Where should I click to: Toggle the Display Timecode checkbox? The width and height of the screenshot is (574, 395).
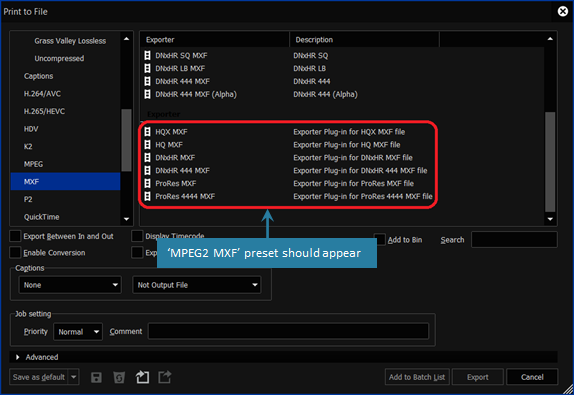[137, 236]
